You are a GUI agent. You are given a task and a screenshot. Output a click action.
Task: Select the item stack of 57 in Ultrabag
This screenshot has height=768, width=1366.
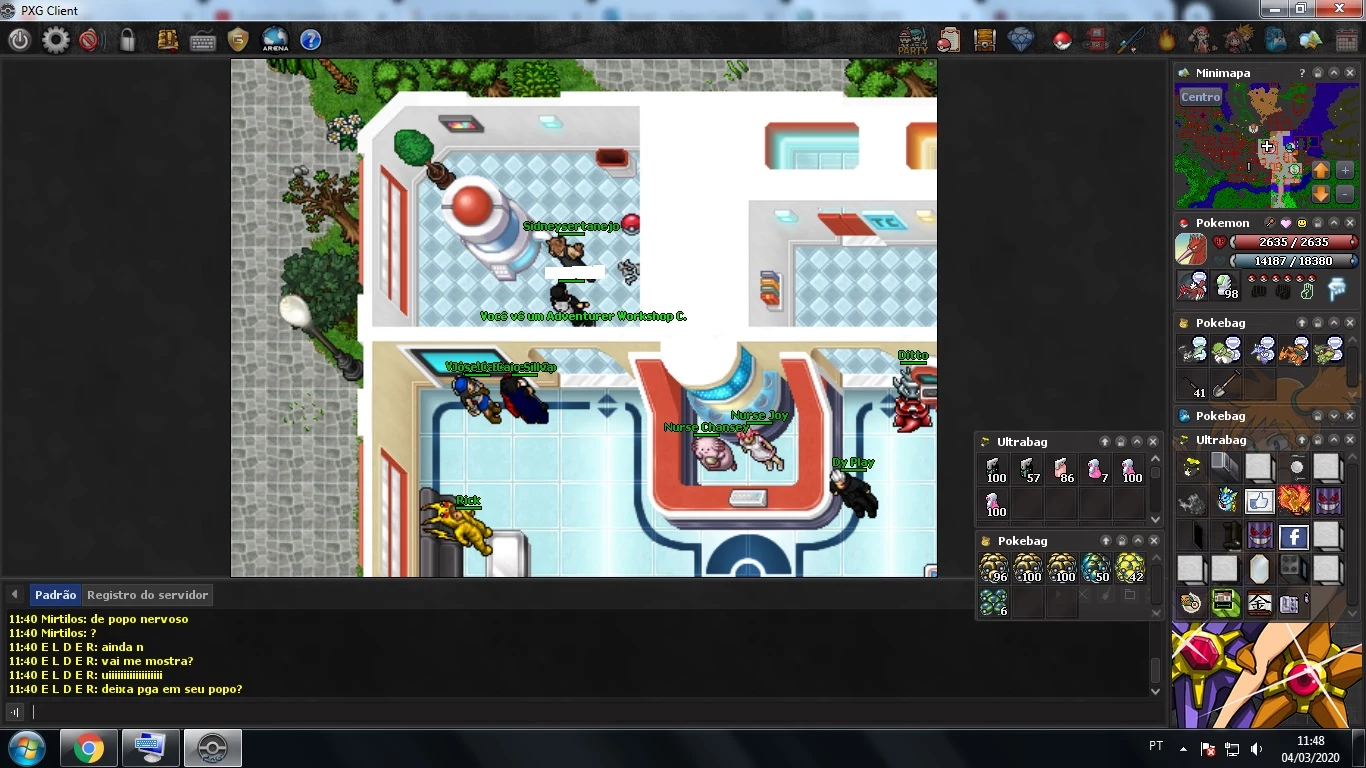[x=1027, y=470]
